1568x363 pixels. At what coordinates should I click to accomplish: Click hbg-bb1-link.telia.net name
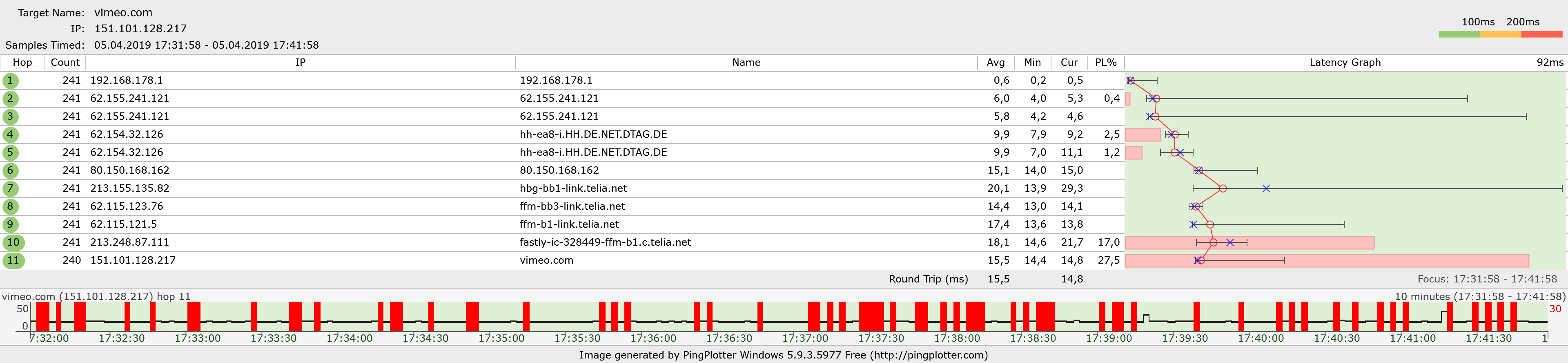click(573, 188)
